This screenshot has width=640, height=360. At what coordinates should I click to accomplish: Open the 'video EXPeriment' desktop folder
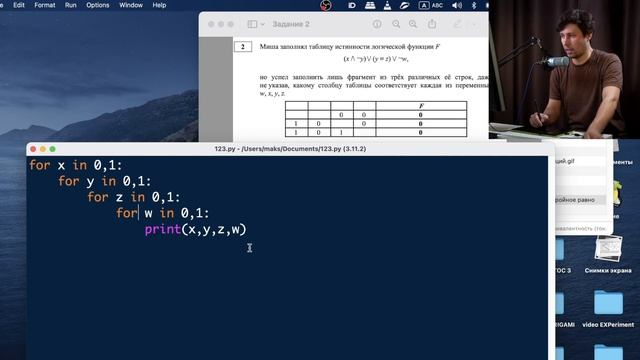tap(608, 309)
